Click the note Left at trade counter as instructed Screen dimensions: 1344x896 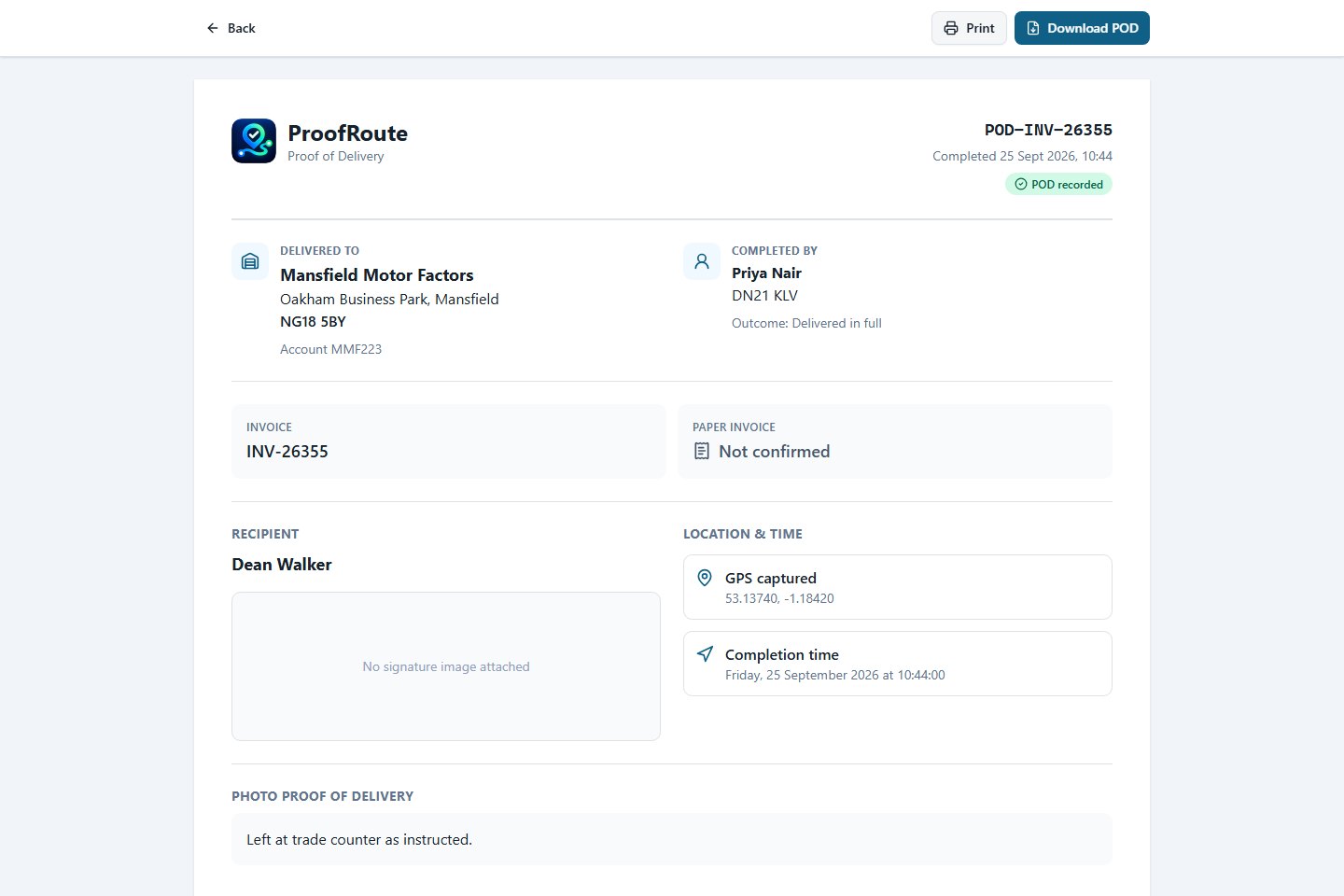pyautogui.click(x=359, y=840)
